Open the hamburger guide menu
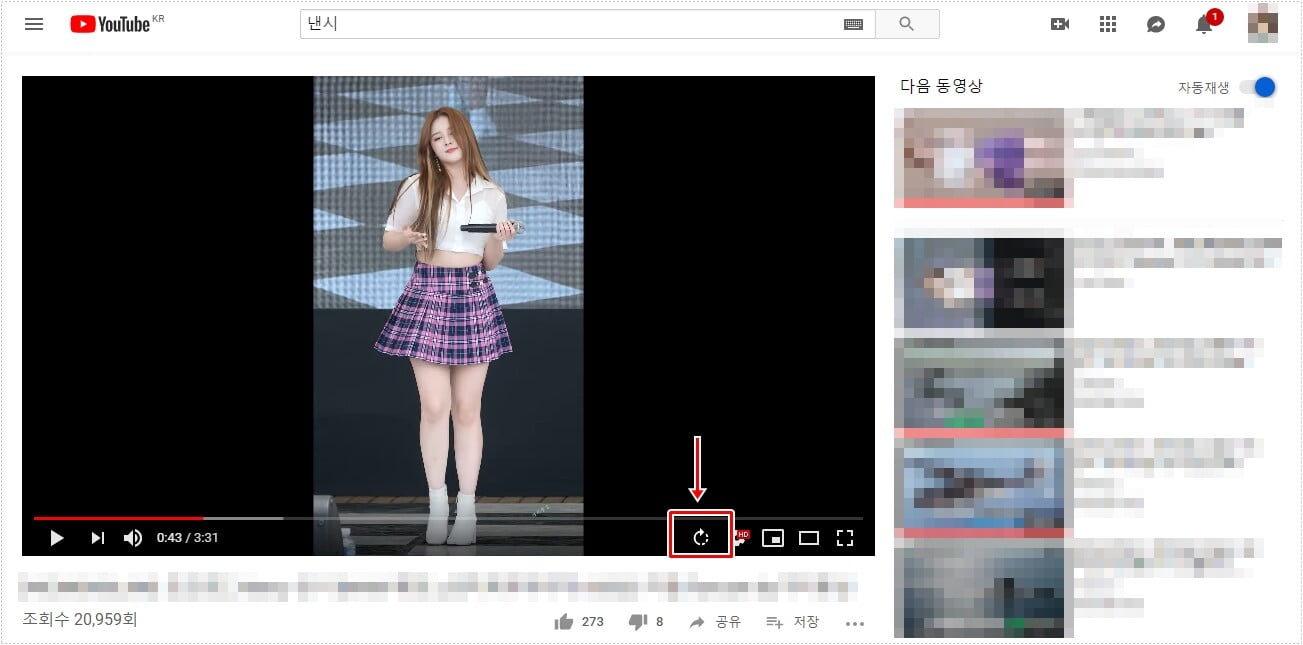Image resolution: width=1303 pixels, height=645 pixels. point(34,24)
